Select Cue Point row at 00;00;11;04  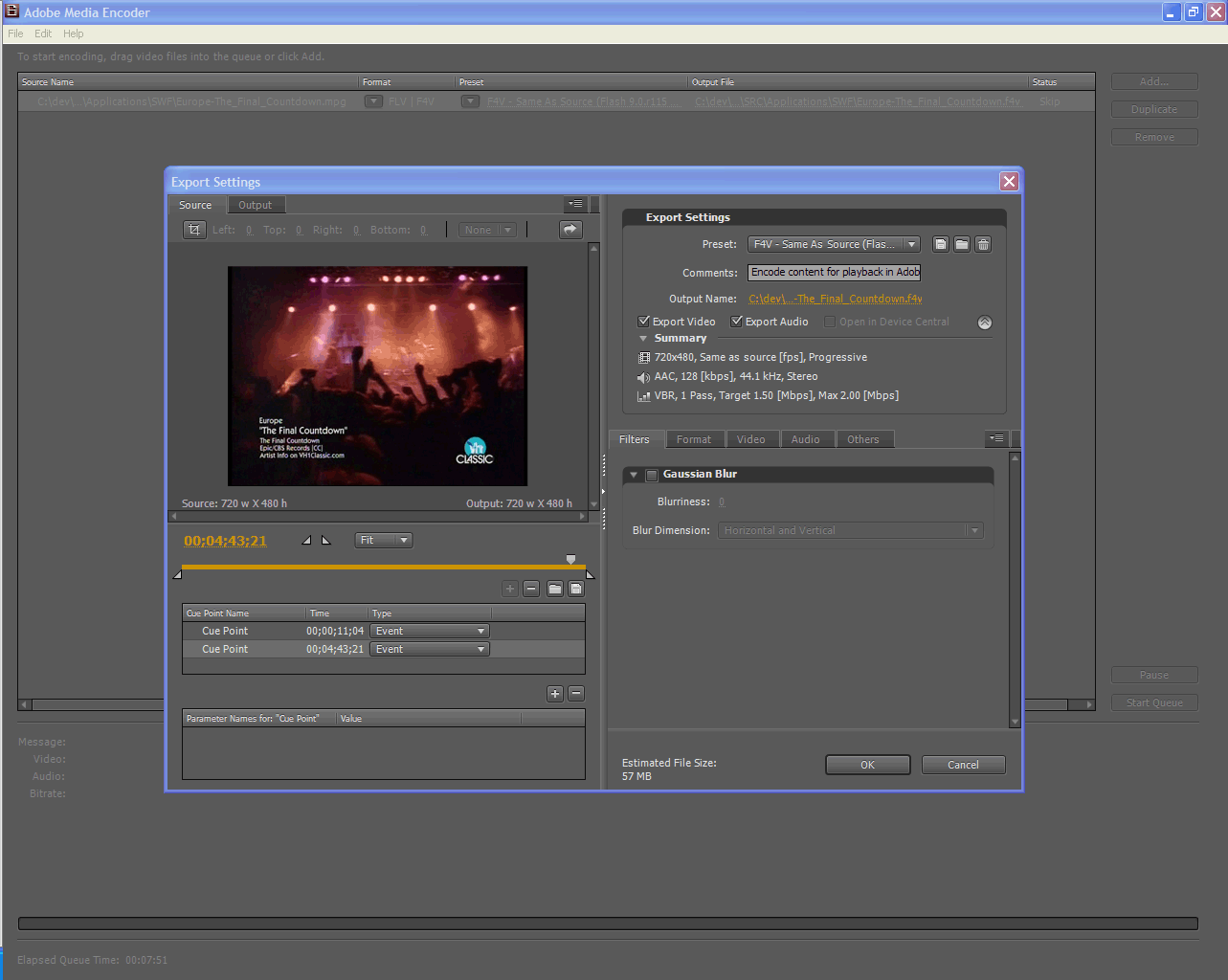[x=383, y=631]
